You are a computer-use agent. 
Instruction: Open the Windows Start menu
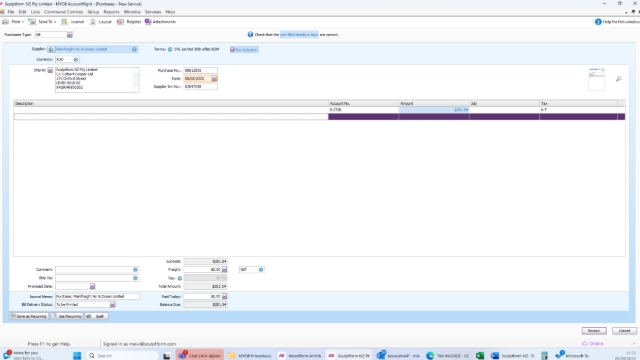tap(77, 356)
